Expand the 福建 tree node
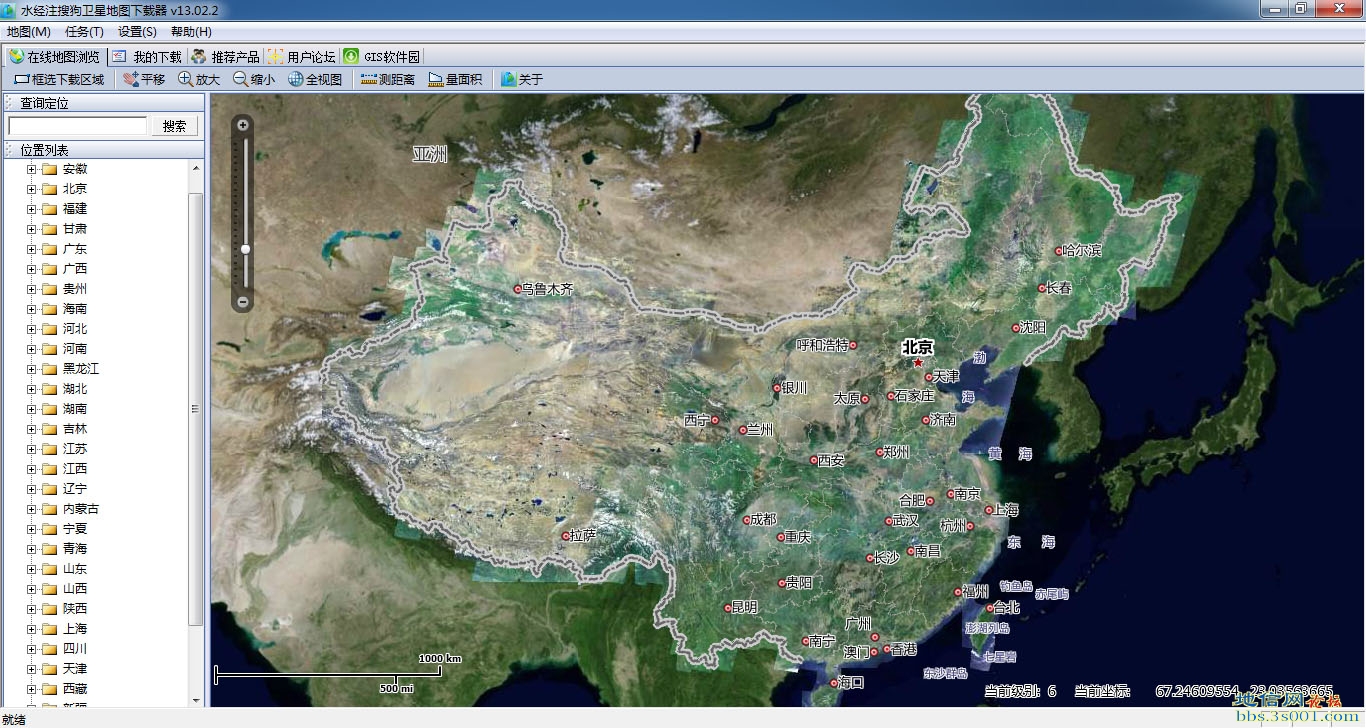Screen dimensions: 1366x728 tap(31, 209)
